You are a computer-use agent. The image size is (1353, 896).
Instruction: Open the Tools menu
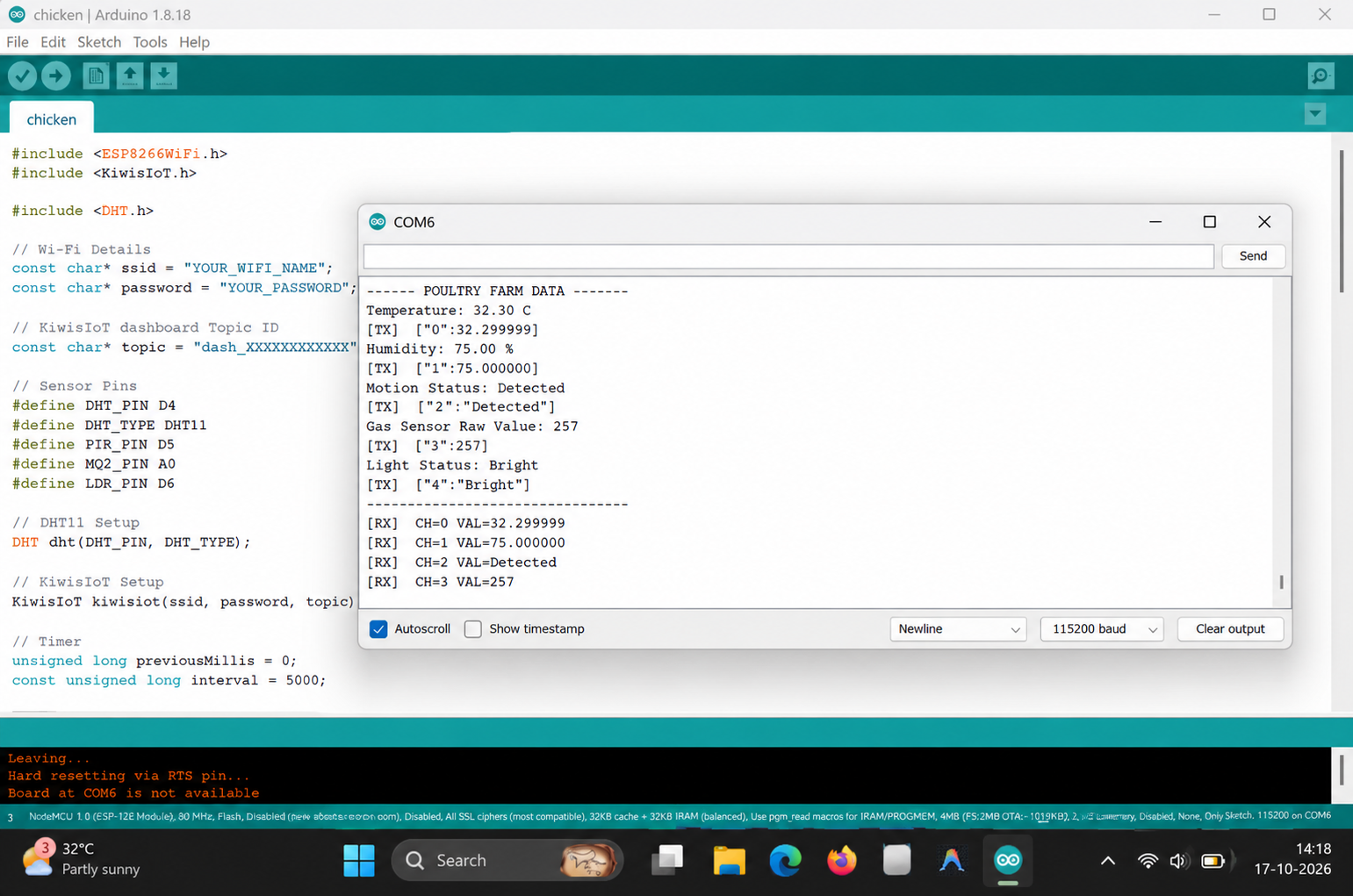point(150,42)
